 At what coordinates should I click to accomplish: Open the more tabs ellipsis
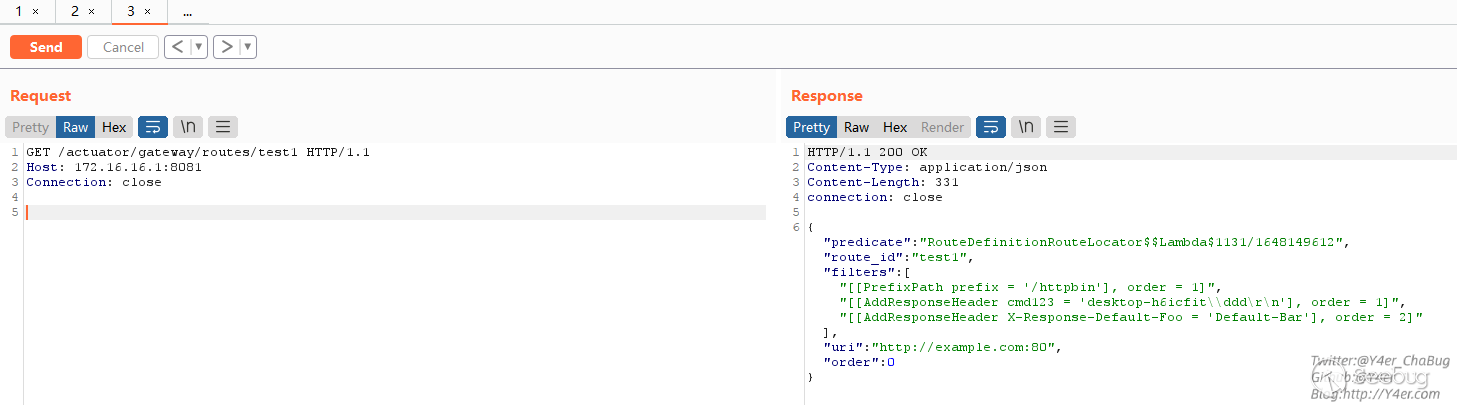pos(188,12)
